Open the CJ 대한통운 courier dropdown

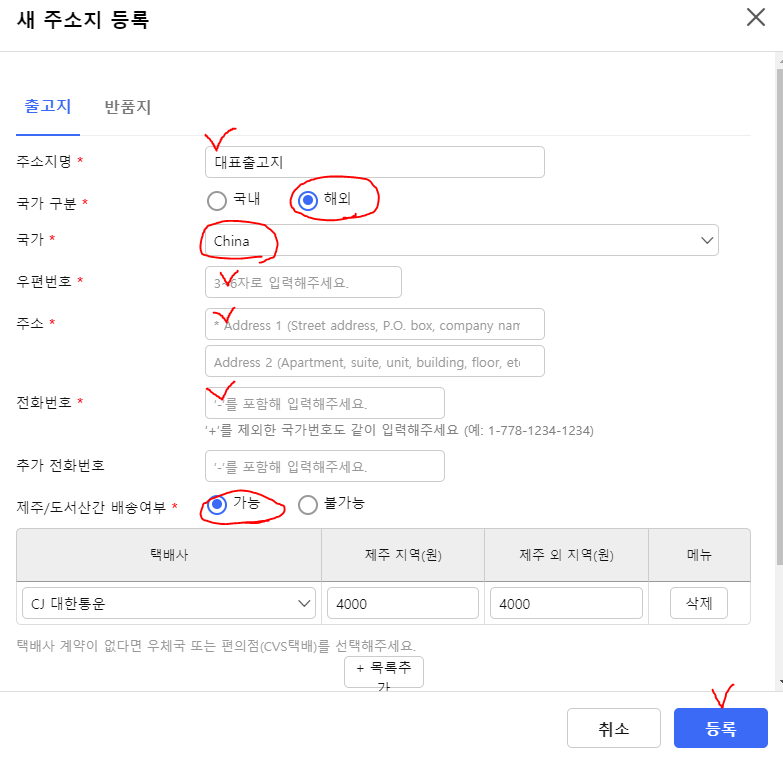pyautogui.click(x=169, y=603)
